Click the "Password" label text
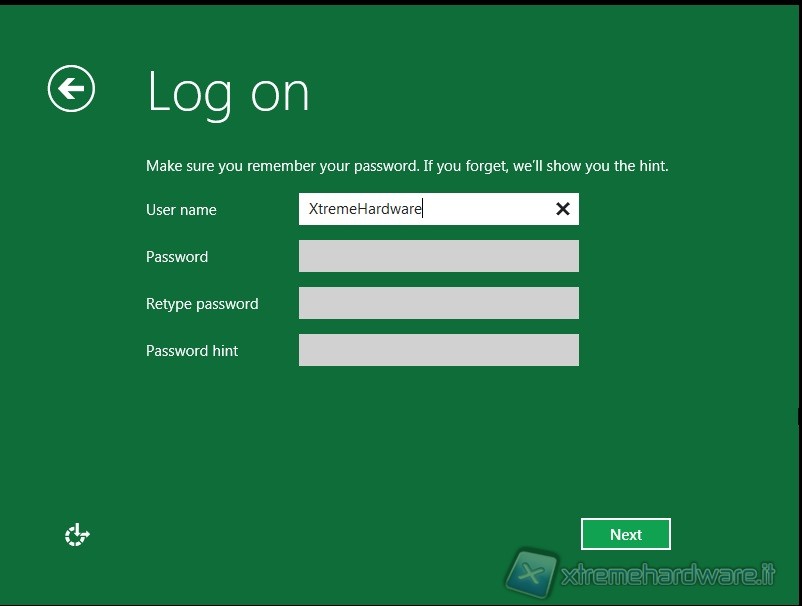The height and width of the screenshot is (606, 802). point(177,257)
